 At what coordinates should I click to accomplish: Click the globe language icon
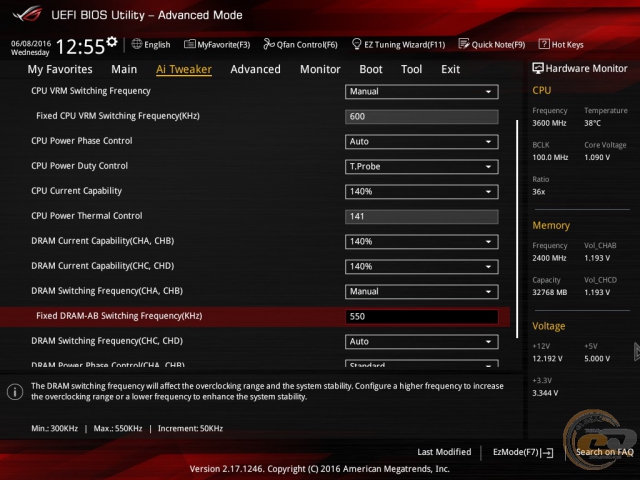137,44
